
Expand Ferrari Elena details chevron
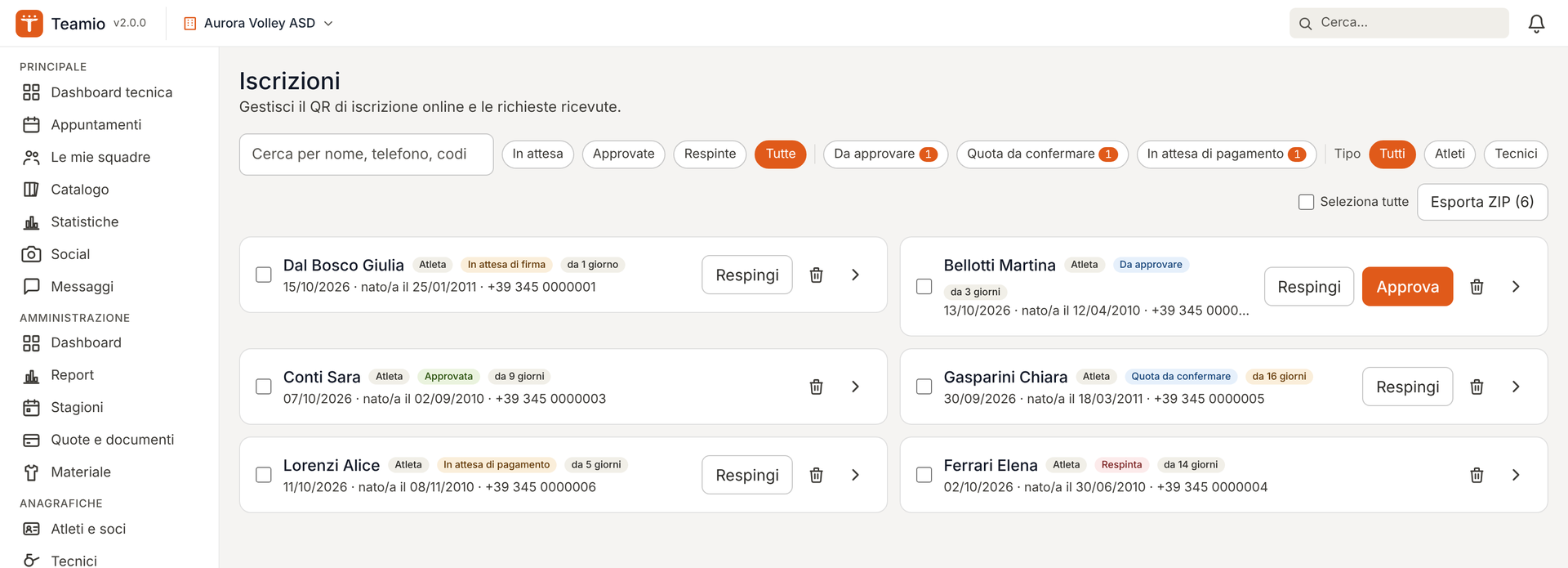click(1516, 475)
